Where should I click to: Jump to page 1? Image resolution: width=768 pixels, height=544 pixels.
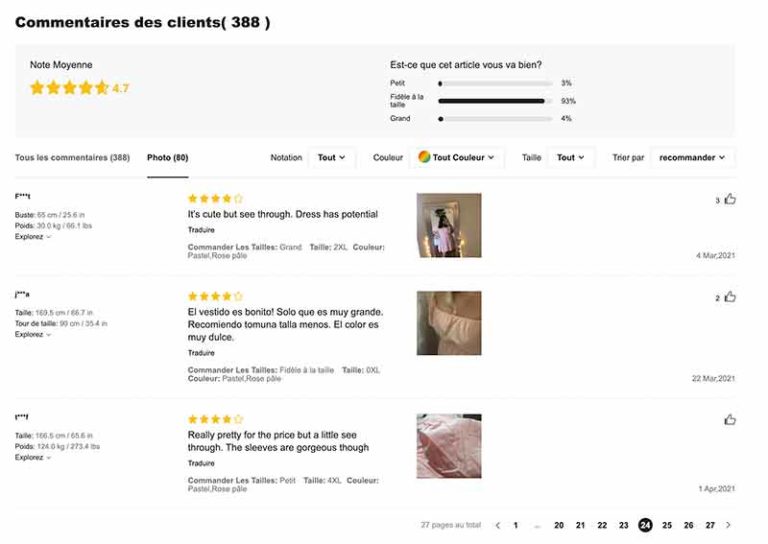pyautogui.click(x=515, y=525)
